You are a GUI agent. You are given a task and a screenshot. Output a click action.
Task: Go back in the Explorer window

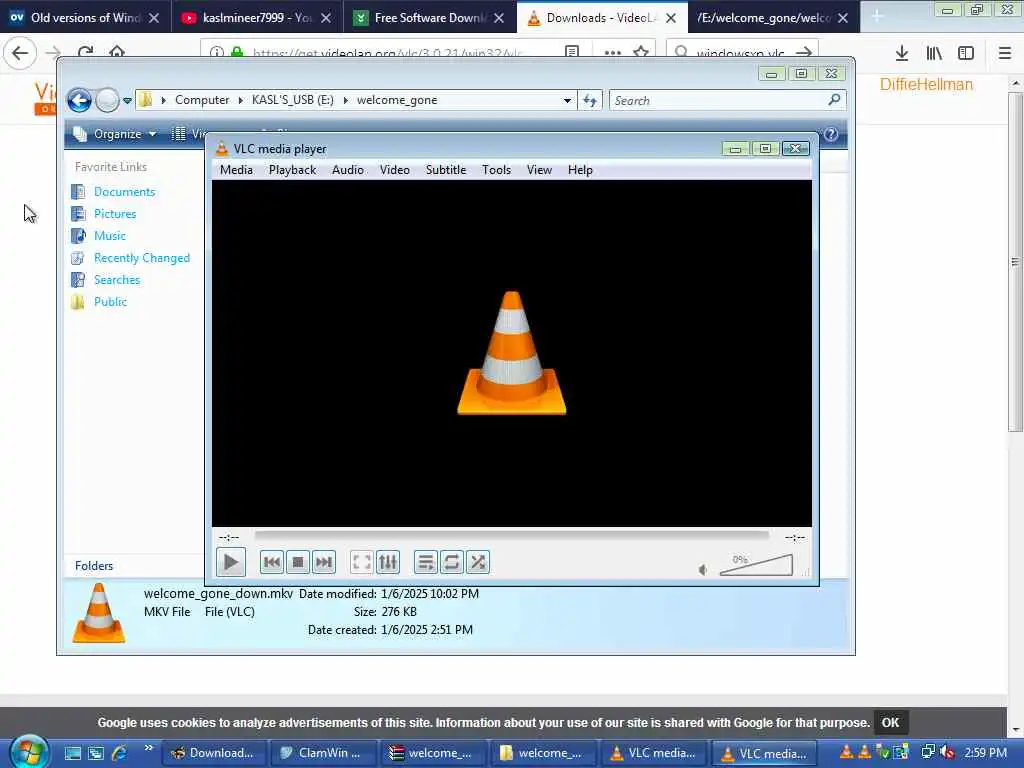pyautogui.click(x=80, y=101)
